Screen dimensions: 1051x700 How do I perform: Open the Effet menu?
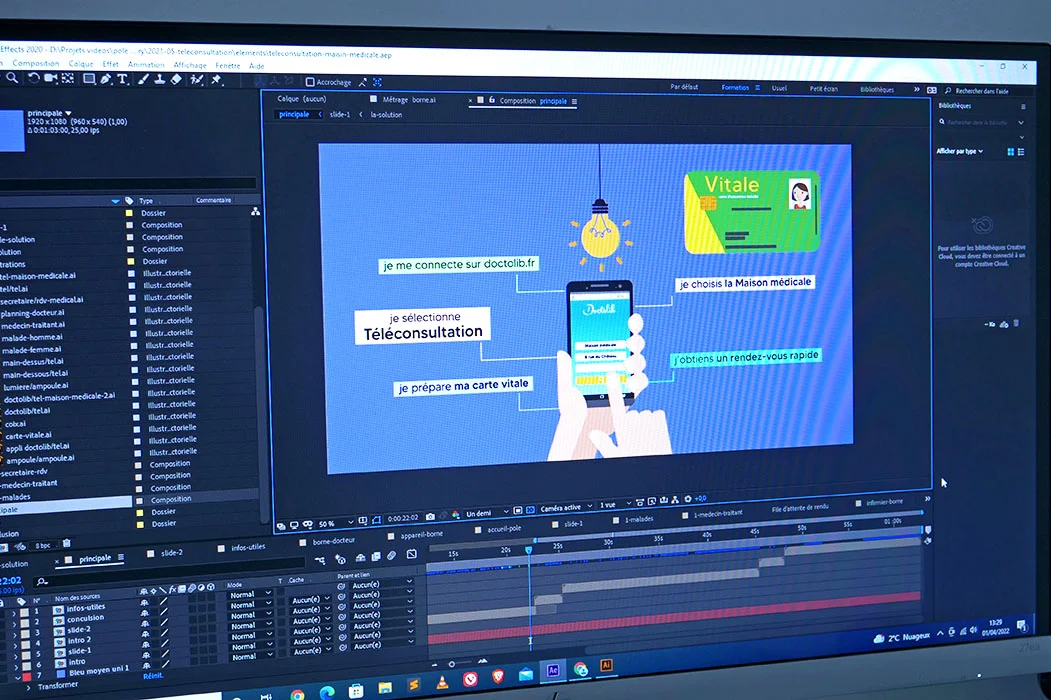tap(110, 64)
